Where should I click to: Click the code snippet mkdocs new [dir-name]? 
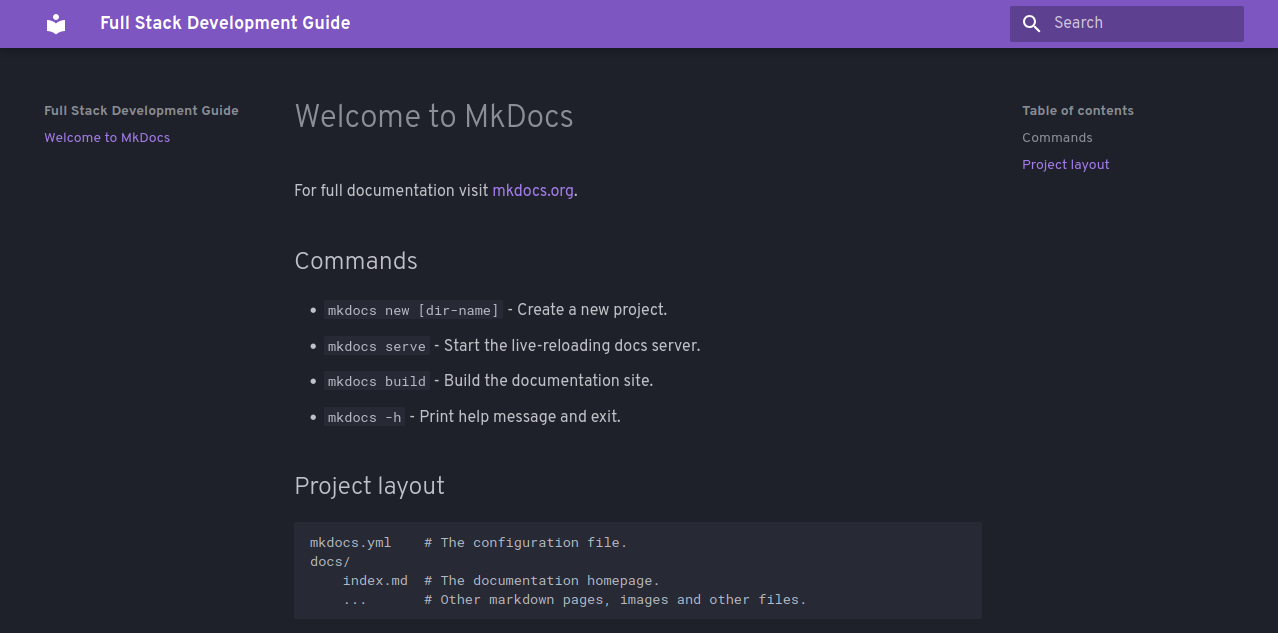pyautogui.click(x=413, y=310)
